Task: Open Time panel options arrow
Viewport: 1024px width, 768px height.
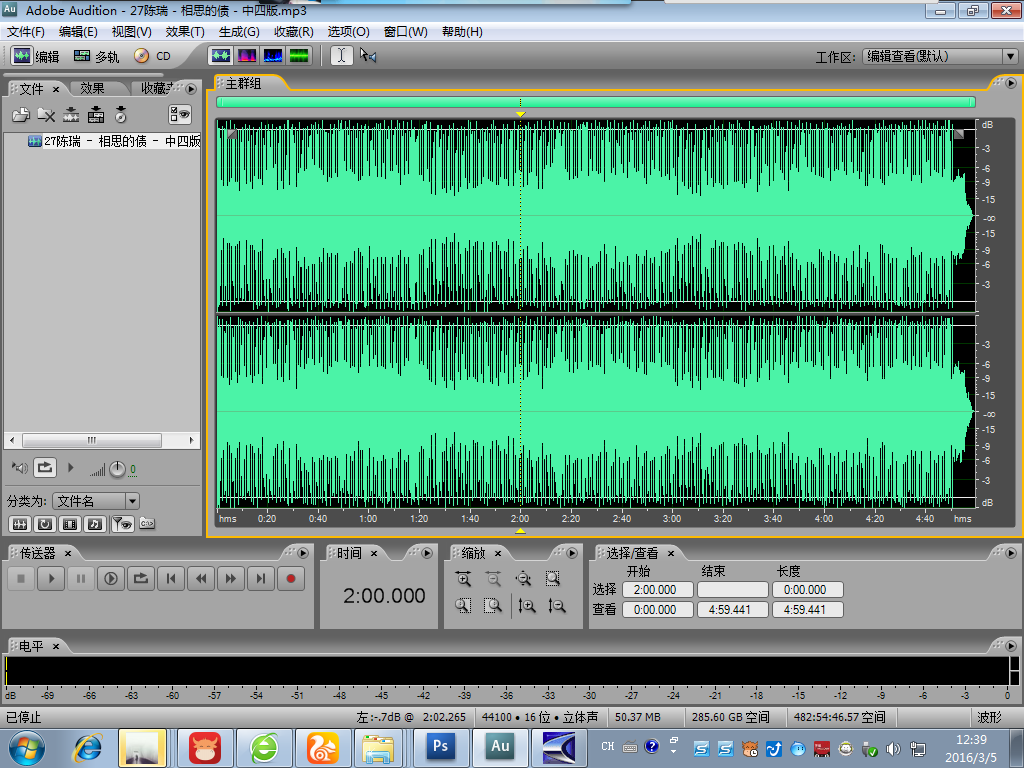Action: click(x=427, y=553)
